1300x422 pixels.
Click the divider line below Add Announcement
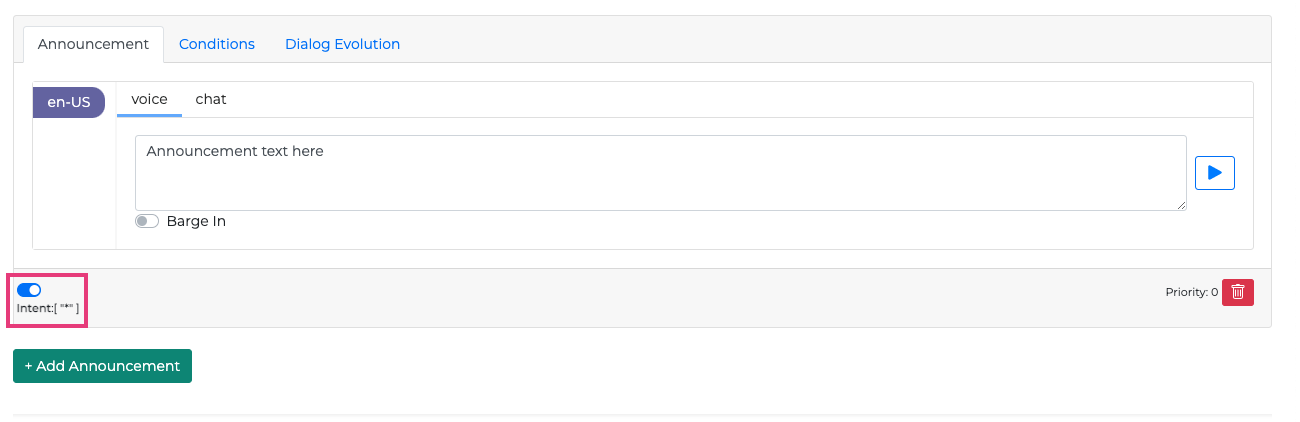[640, 414]
